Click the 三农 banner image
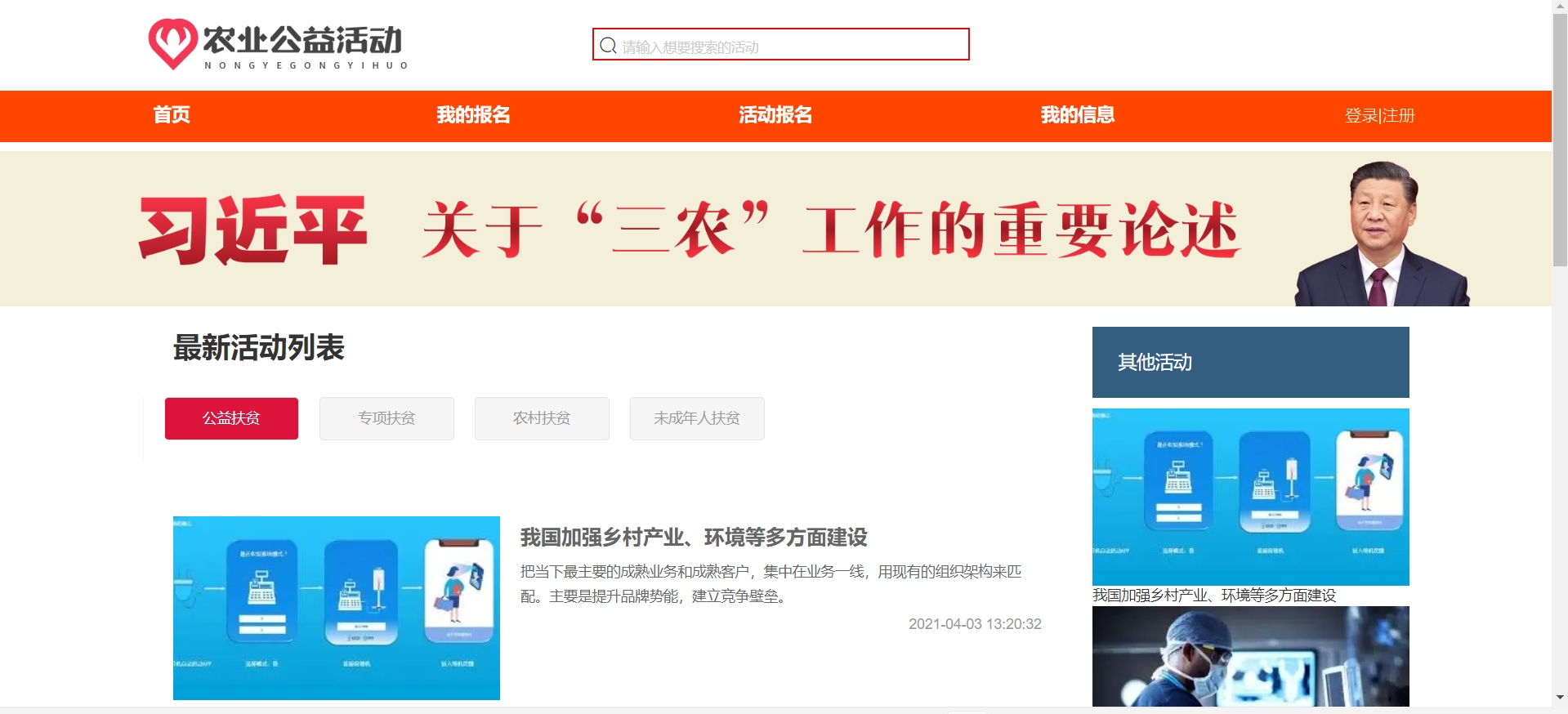 click(x=775, y=229)
